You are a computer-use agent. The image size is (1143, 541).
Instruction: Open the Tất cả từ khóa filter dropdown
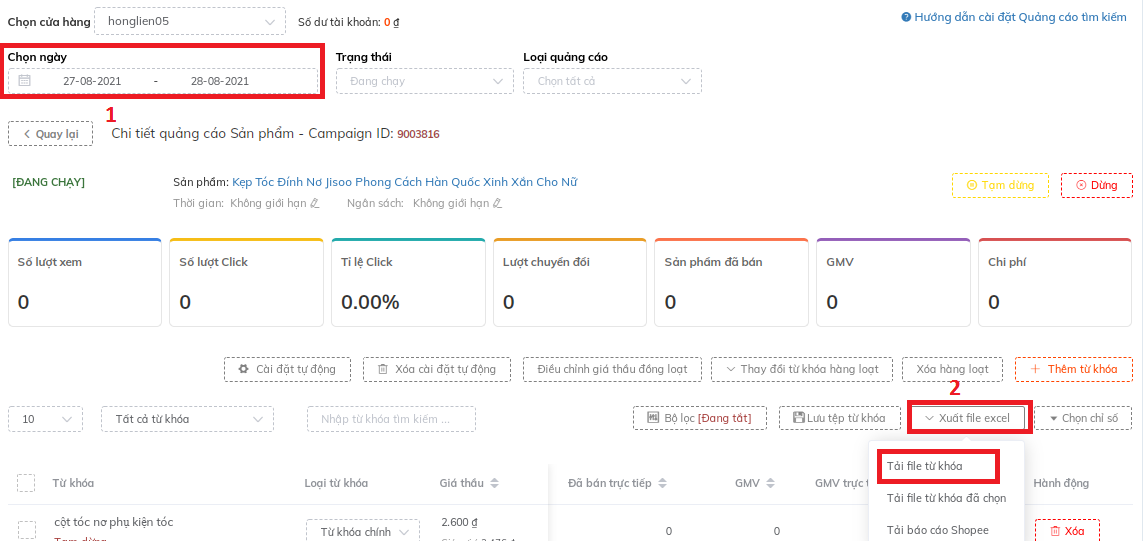click(x=187, y=419)
